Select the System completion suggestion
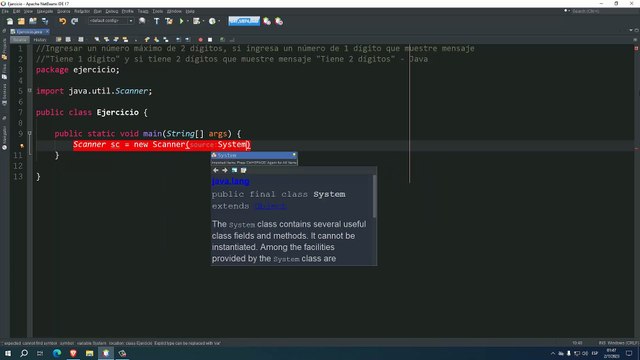Screen dimensions: 640x360 pyautogui.click(x=254, y=155)
